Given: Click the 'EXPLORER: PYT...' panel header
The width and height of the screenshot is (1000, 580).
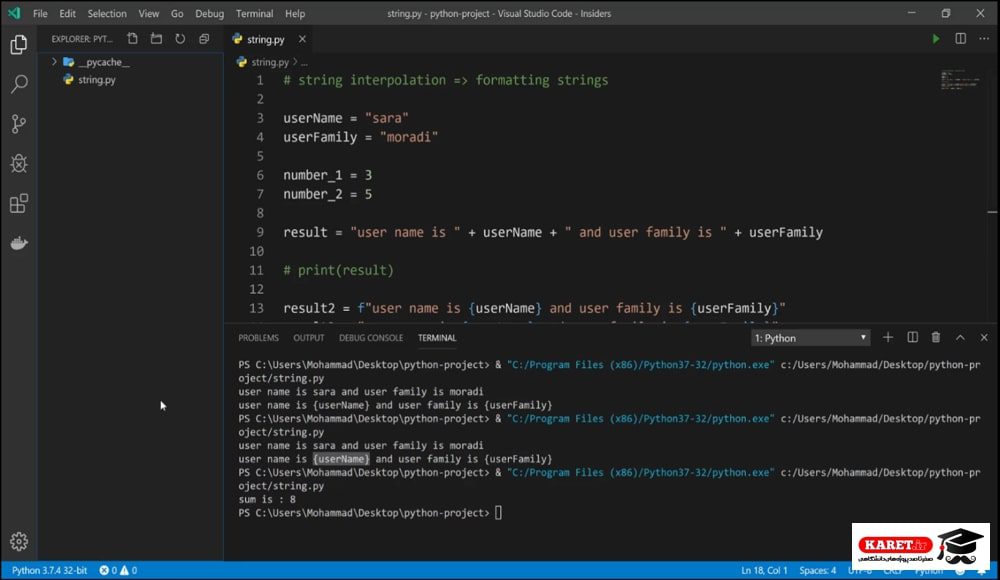Looking at the screenshot, I should tap(82, 39).
